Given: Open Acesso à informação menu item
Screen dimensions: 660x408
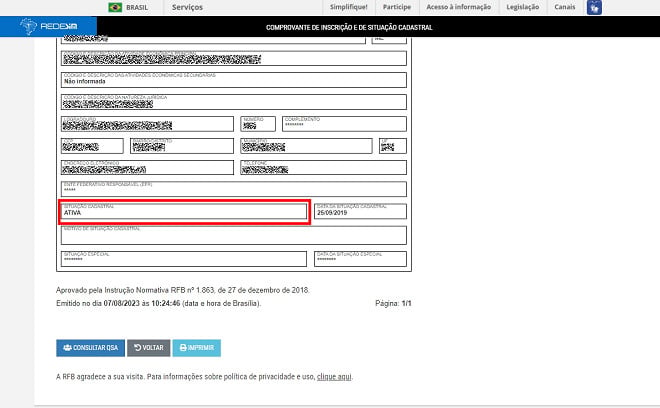Looking at the screenshot, I should click(x=458, y=7).
